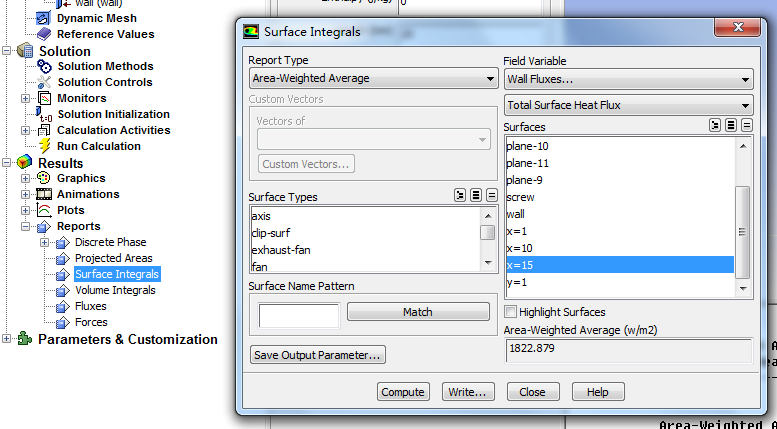
Task: Click Surface Types list scroll up arrow
Action: pos(488,216)
